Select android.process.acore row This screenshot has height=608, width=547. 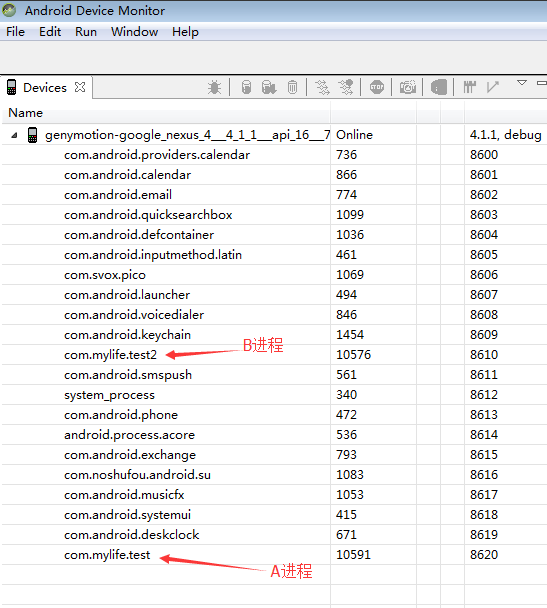(273, 435)
